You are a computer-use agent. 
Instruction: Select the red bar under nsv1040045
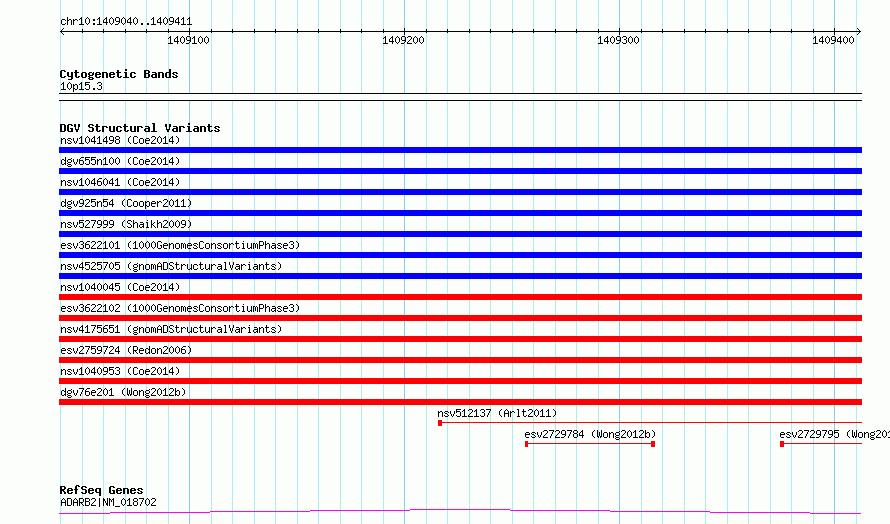click(460, 297)
